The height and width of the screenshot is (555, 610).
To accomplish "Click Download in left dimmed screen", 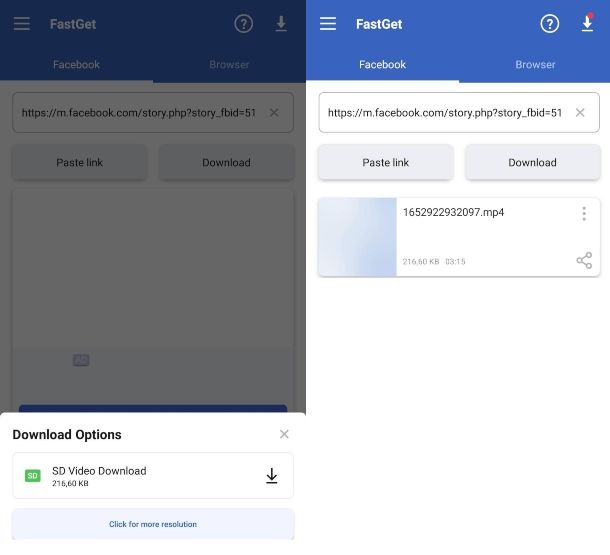I will (226, 162).
